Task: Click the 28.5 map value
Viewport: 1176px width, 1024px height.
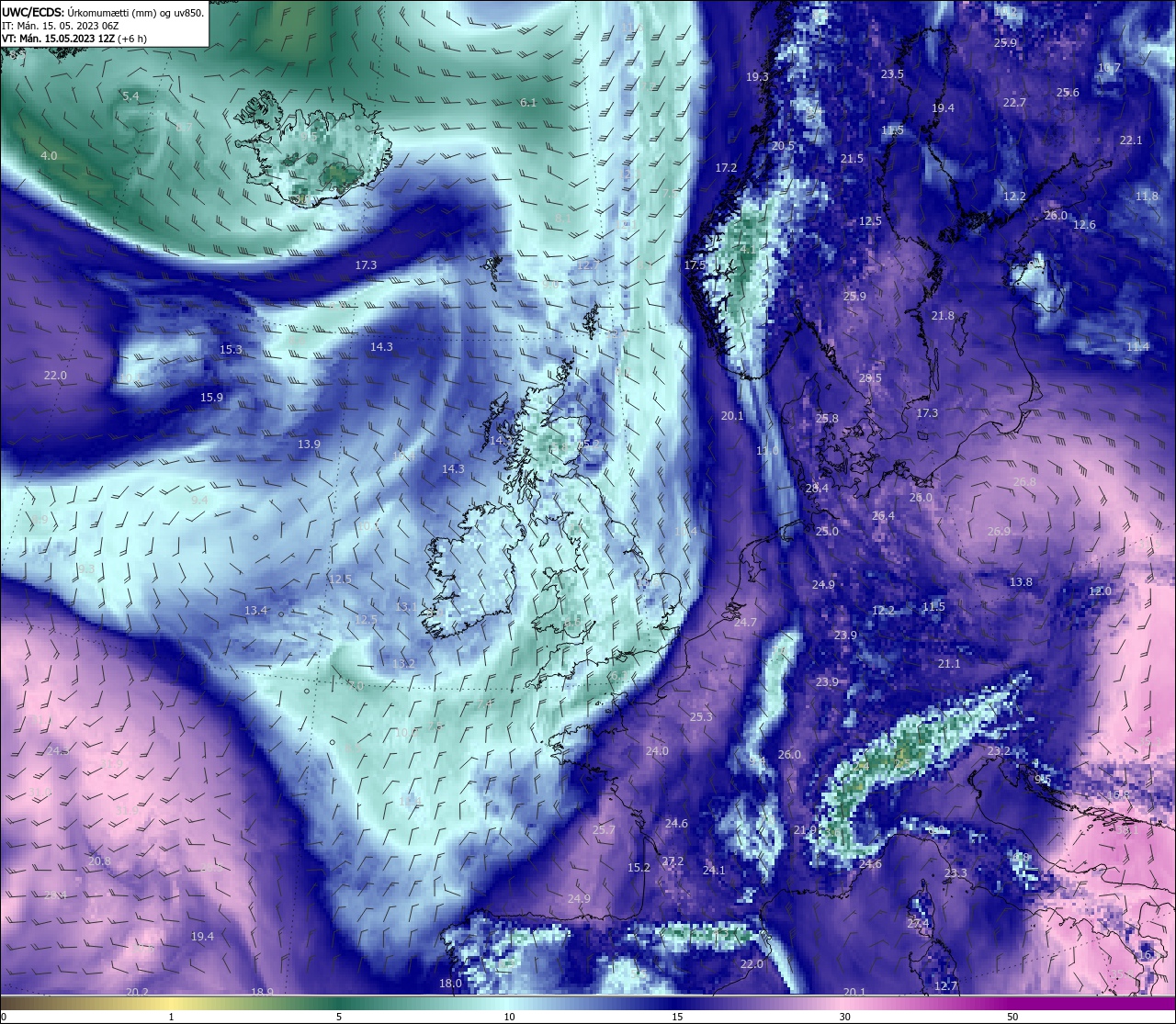Action: coord(870,378)
